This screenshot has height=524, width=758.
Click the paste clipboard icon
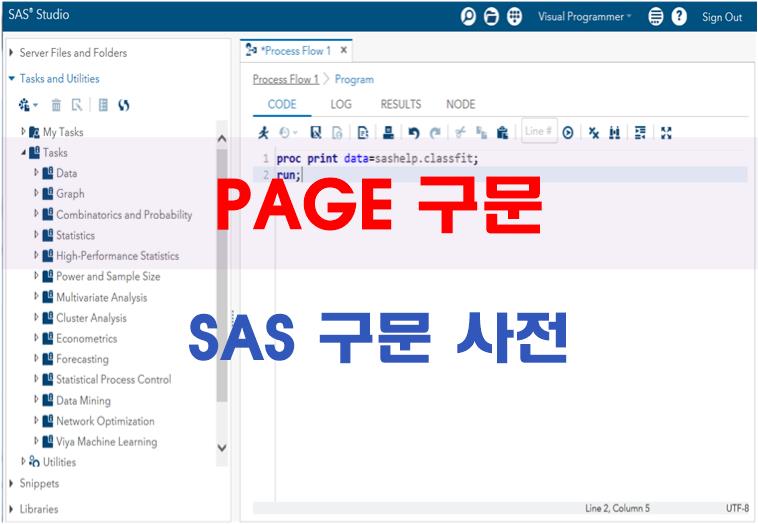coord(502,132)
